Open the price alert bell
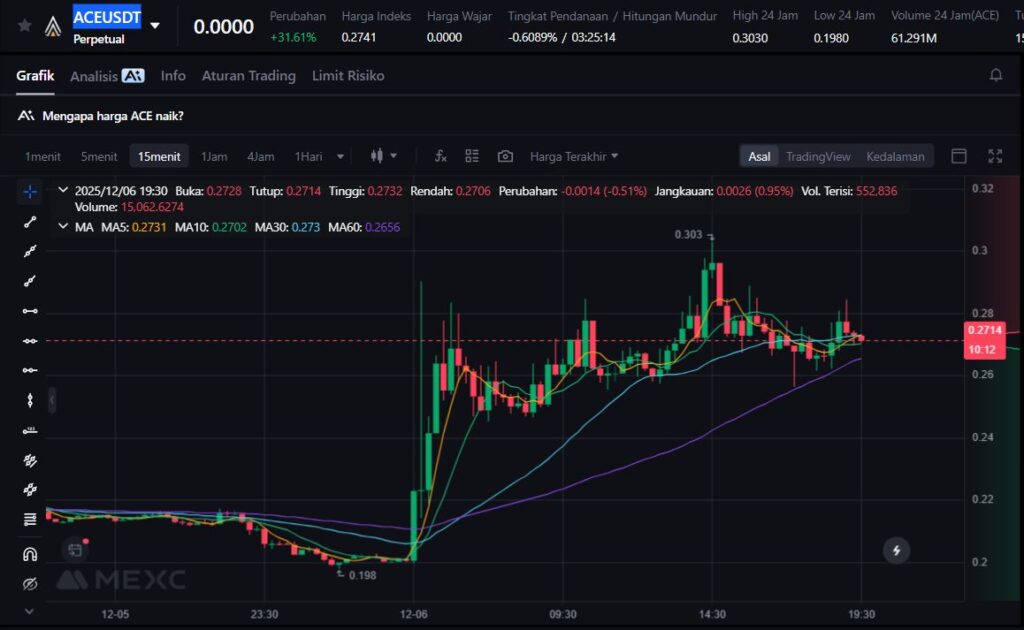 995,76
